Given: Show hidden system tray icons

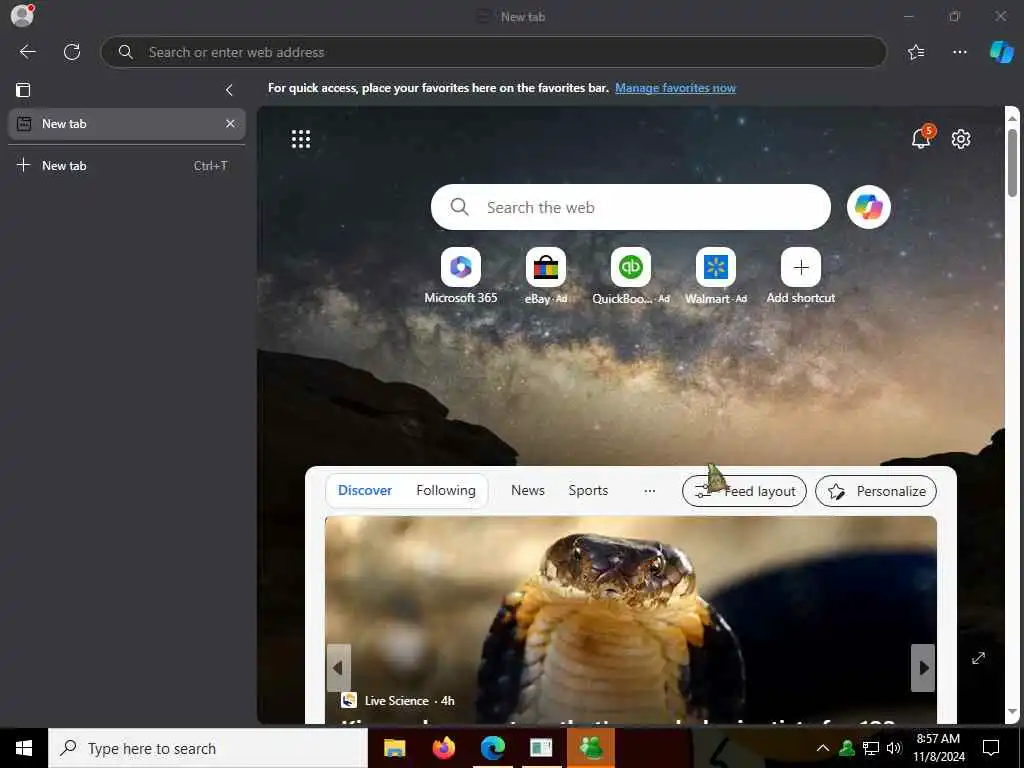Looking at the screenshot, I should coord(823,748).
